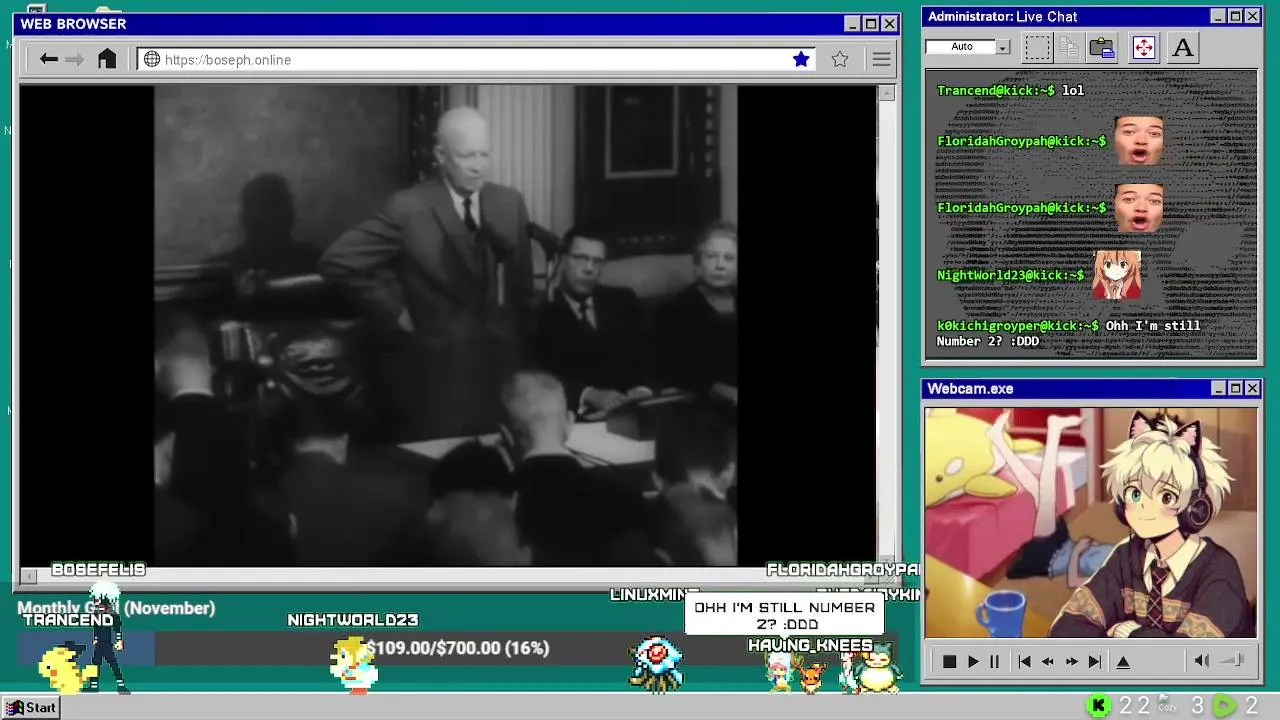Rewind in the Webcam.exe player
This screenshot has height=720, width=1280.
pyautogui.click(x=1048, y=662)
